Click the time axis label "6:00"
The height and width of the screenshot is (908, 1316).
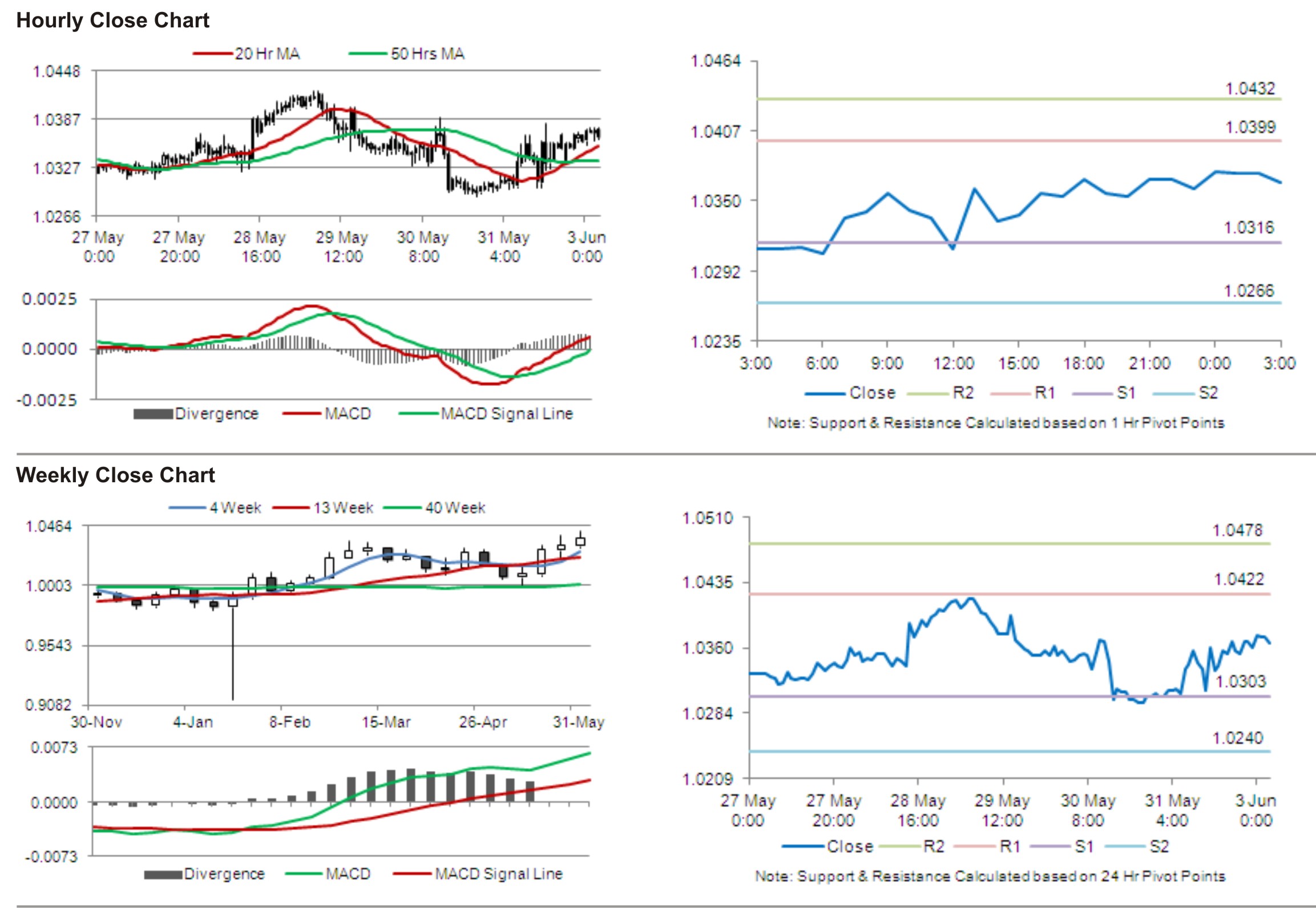click(822, 363)
